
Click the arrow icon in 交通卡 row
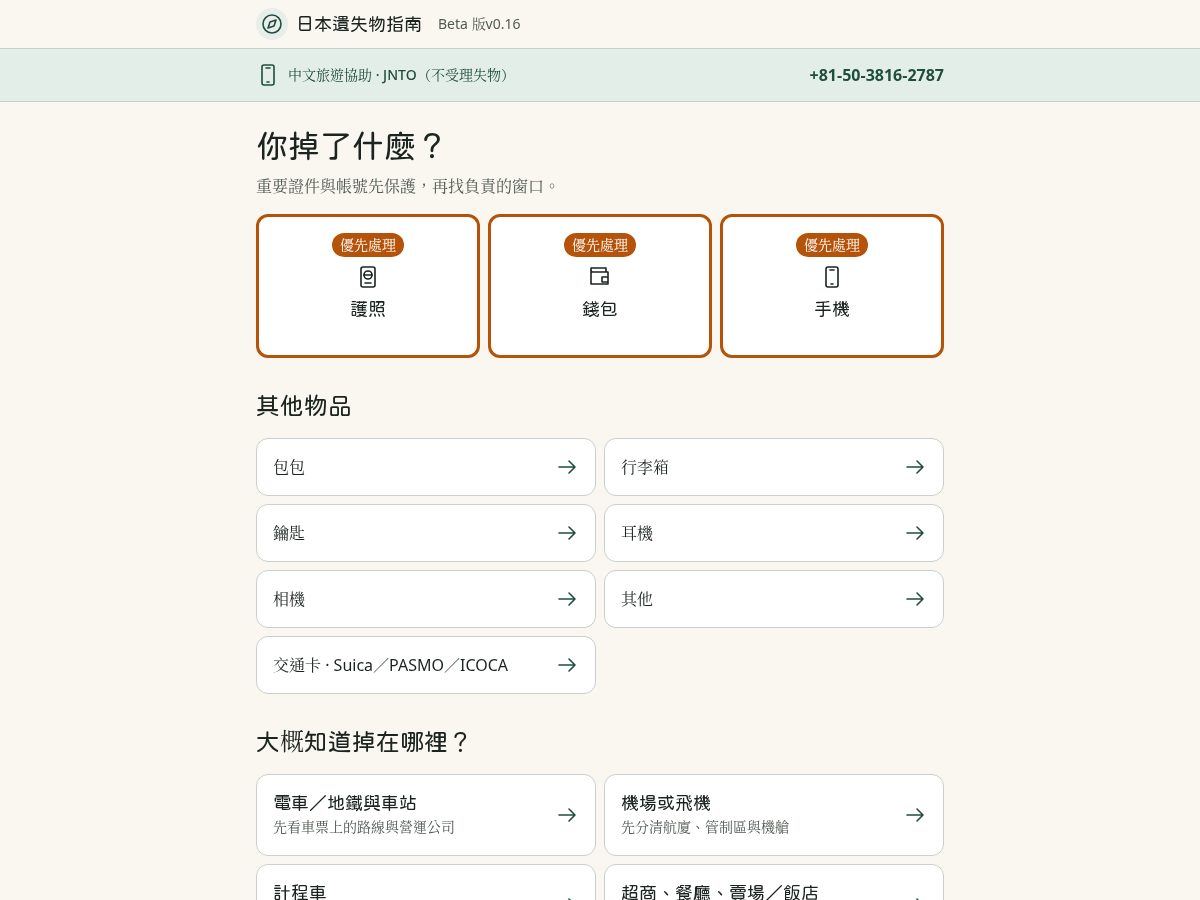[567, 665]
